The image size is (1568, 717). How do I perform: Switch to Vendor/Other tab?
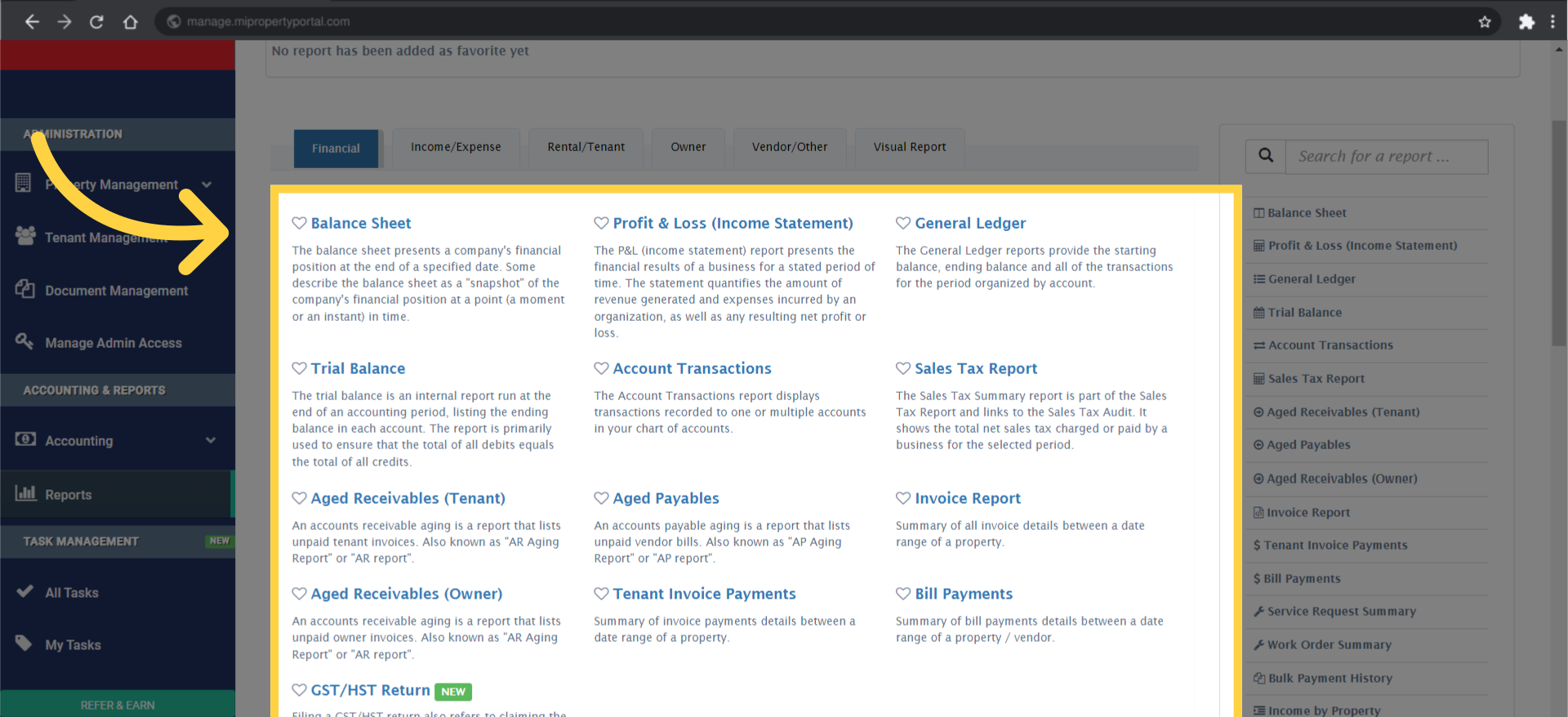coord(790,147)
